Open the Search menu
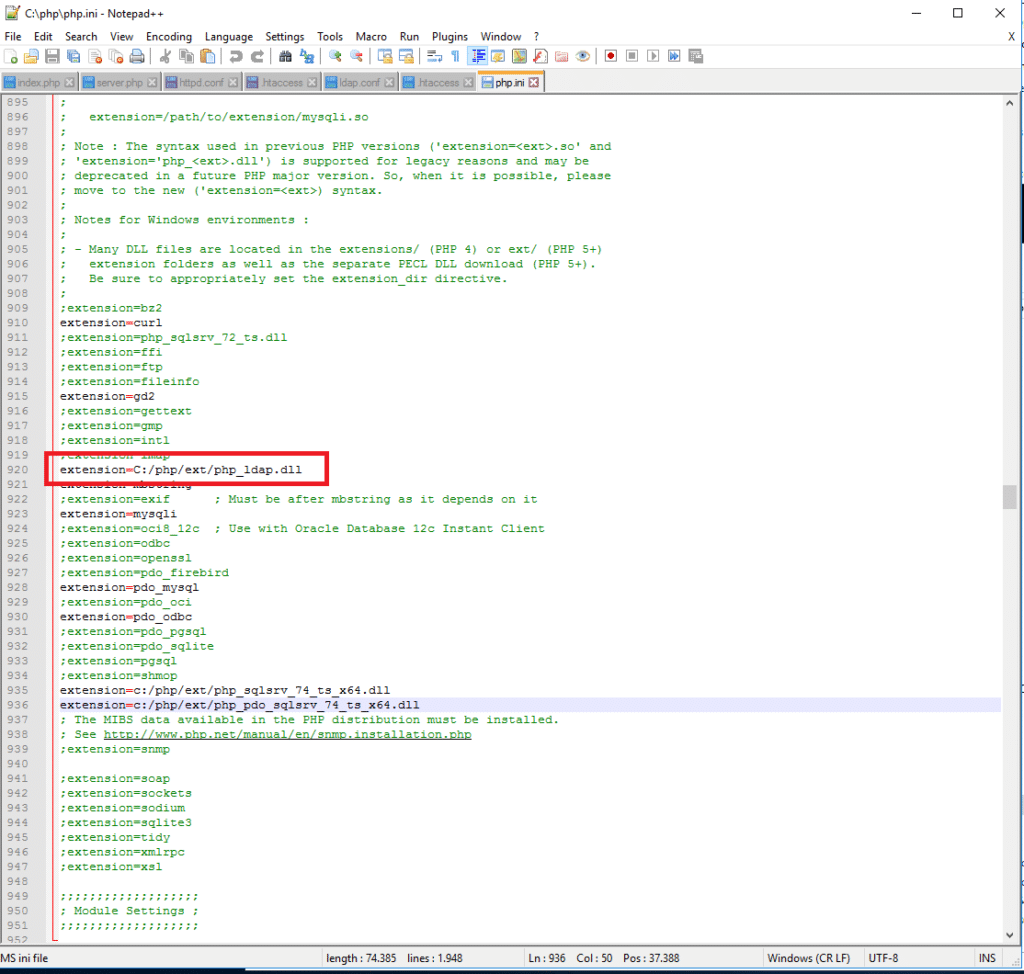The image size is (1024, 974). point(81,37)
